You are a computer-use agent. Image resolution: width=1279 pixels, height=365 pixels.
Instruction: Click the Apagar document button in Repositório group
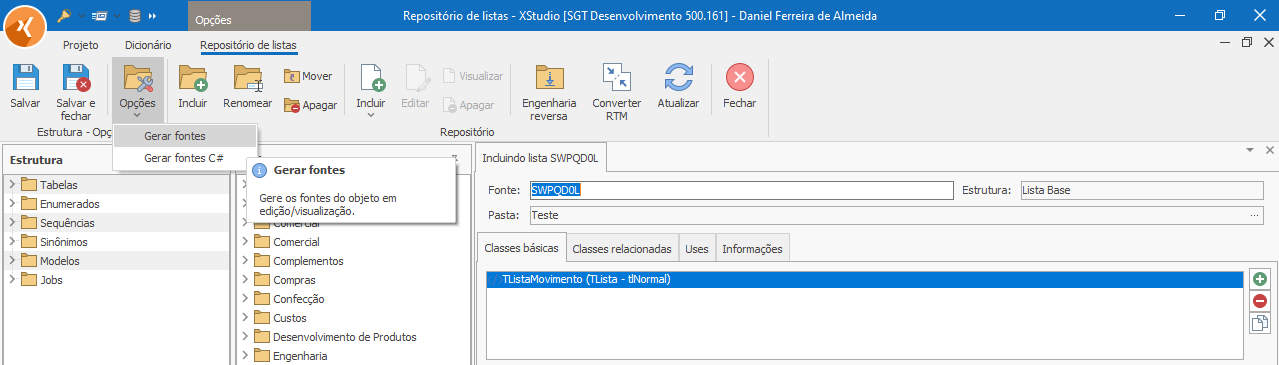tap(469, 105)
